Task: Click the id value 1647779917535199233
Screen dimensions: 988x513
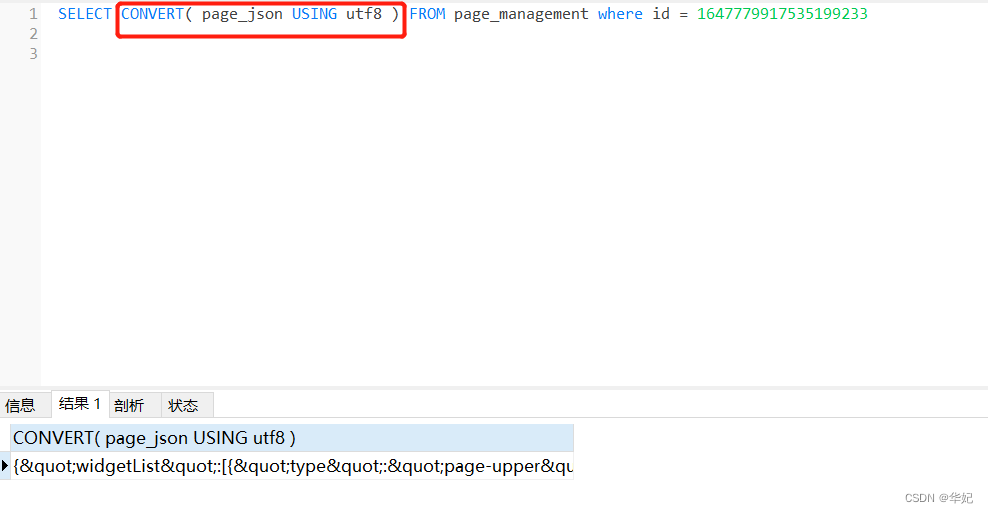Action: click(782, 14)
